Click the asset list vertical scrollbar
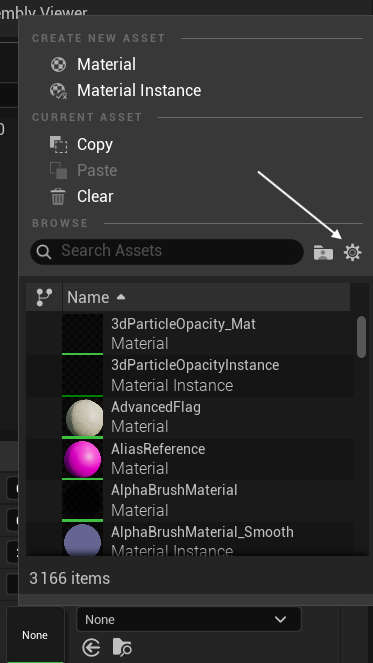The image size is (373, 663). pyautogui.click(x=361, y=337)
